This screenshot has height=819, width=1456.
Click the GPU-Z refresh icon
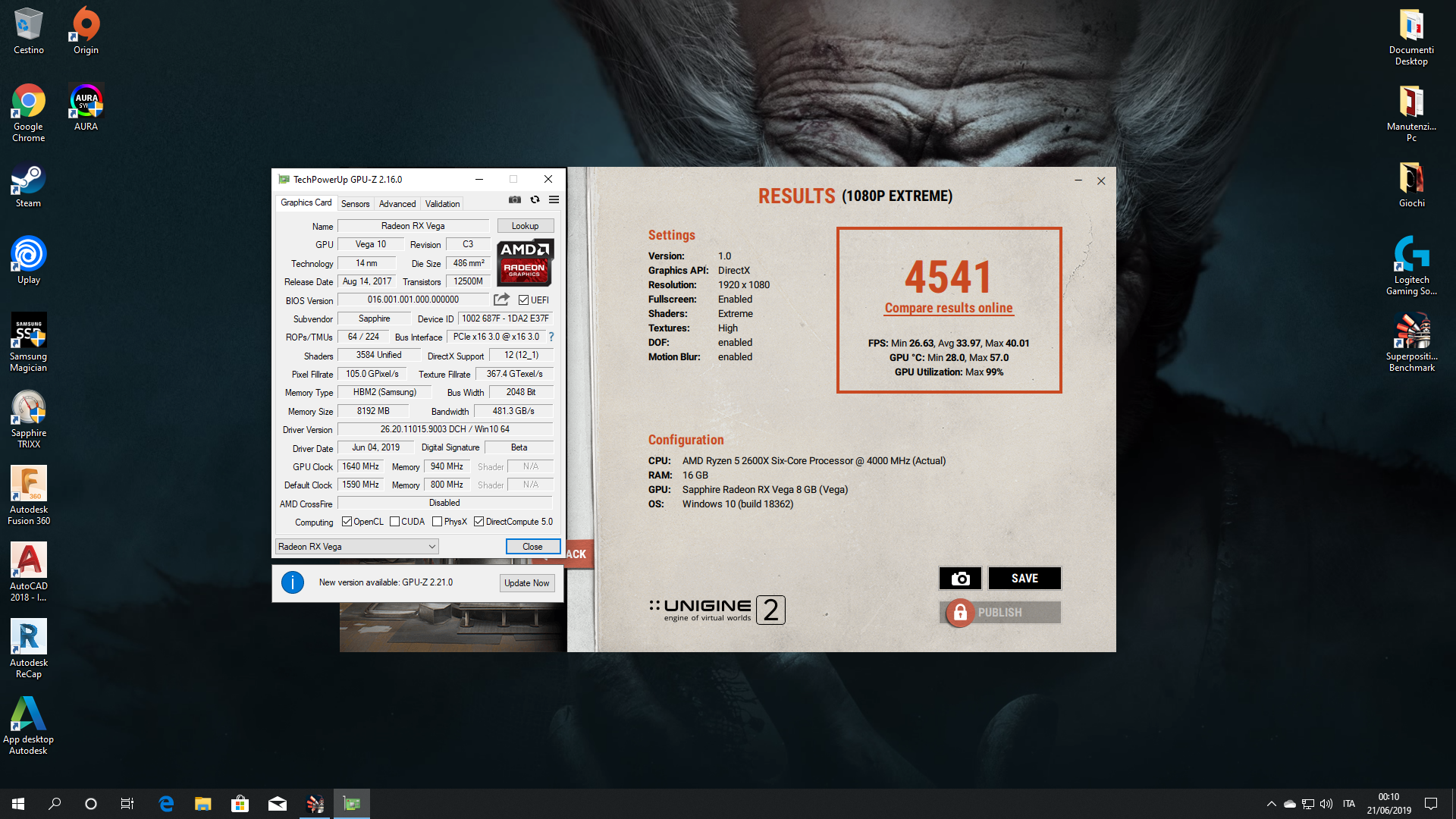point(535,199)
